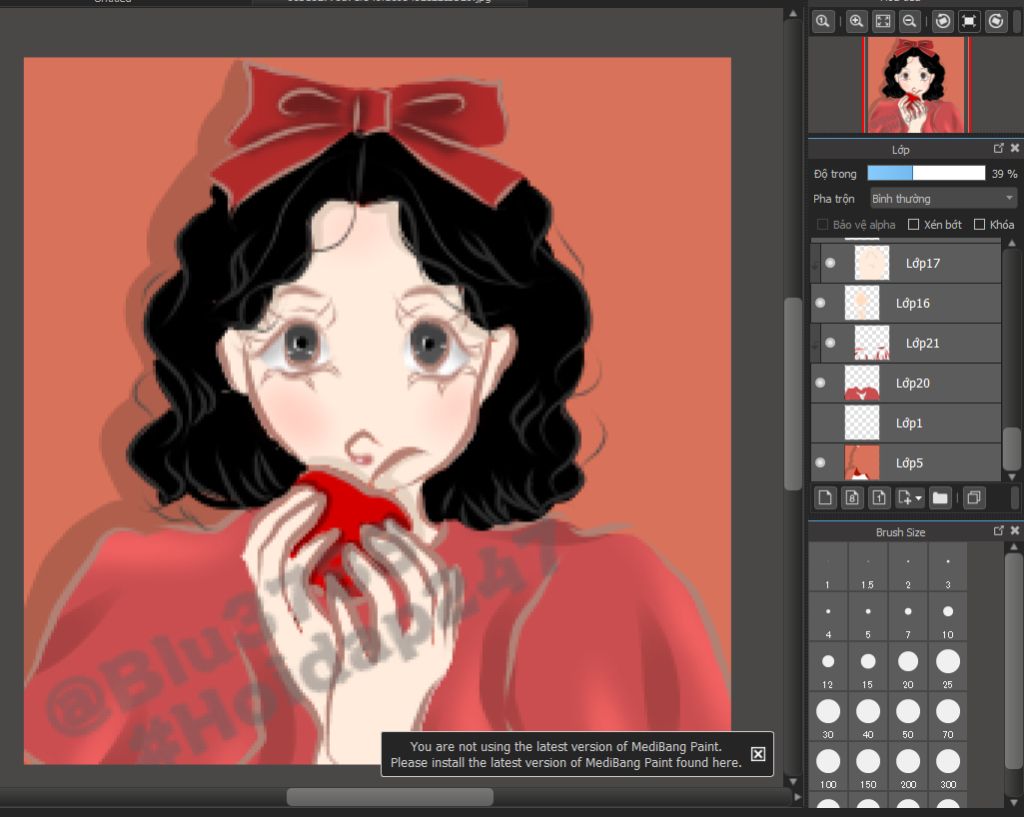Pick brush size 70 preset
Screen dimensions: 1024x817
pyautogui.click(x=948, y=716)
